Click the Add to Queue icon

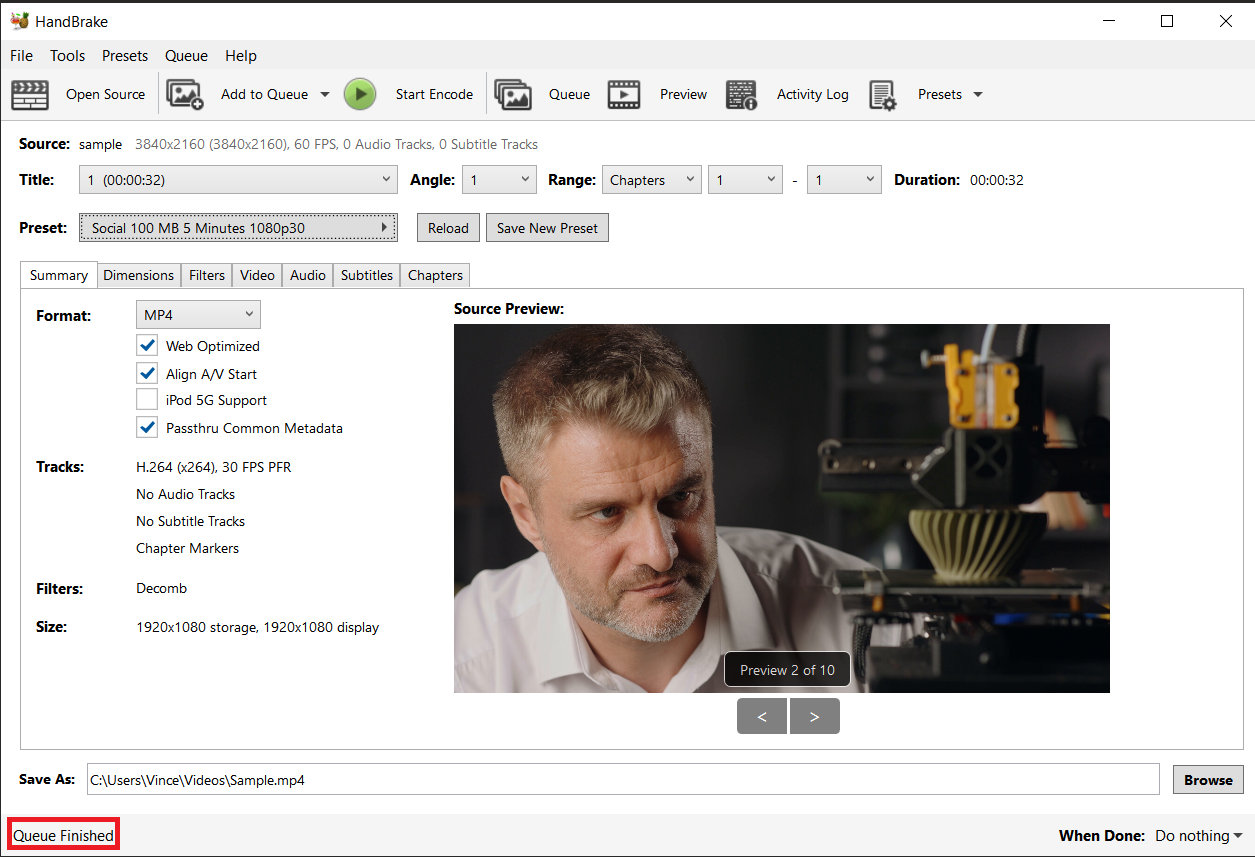(185, 93)
